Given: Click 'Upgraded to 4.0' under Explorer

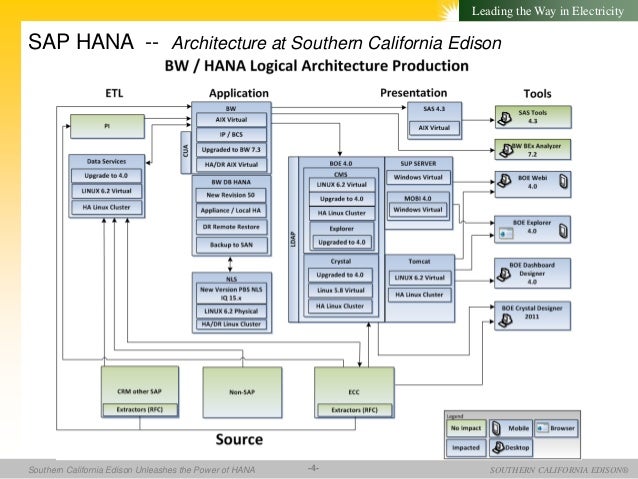Looking at the screenshot, I should 342,242.
